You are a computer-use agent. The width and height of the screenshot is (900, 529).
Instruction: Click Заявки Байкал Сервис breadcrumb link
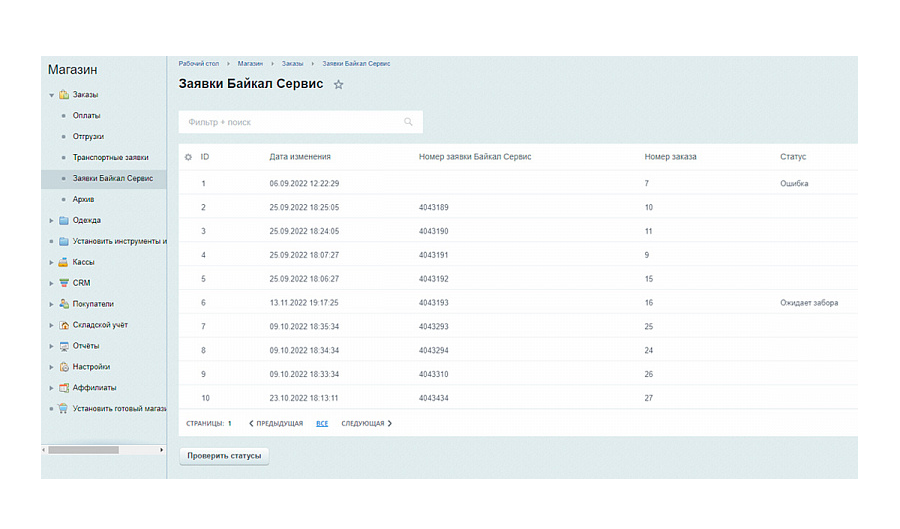coord(356,64)
